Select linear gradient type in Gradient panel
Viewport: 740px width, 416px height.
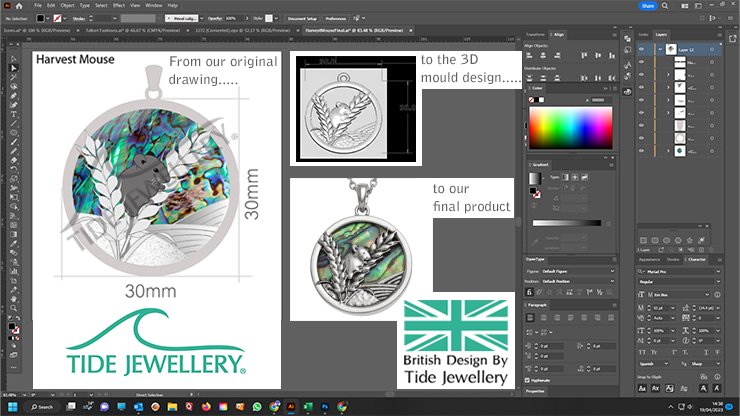565,177
